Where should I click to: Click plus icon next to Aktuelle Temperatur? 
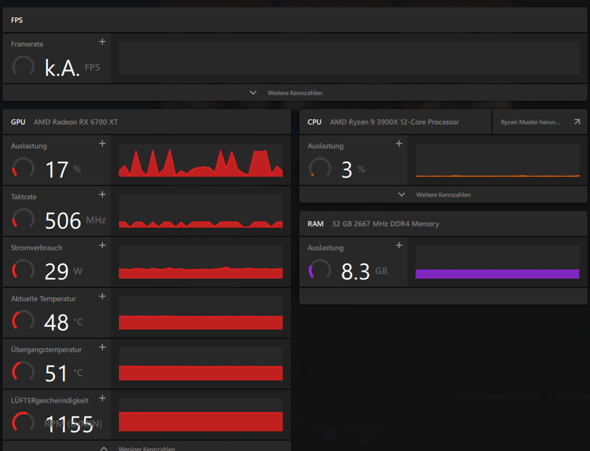(102, 296)
